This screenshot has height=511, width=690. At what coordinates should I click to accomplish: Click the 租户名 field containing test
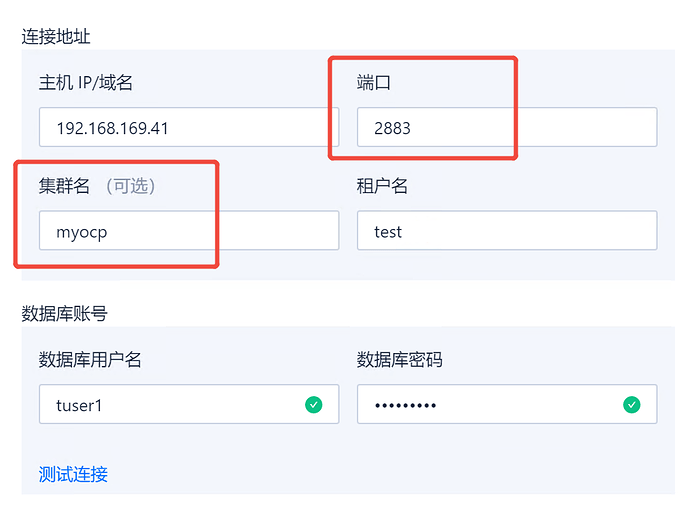point(506,231)
